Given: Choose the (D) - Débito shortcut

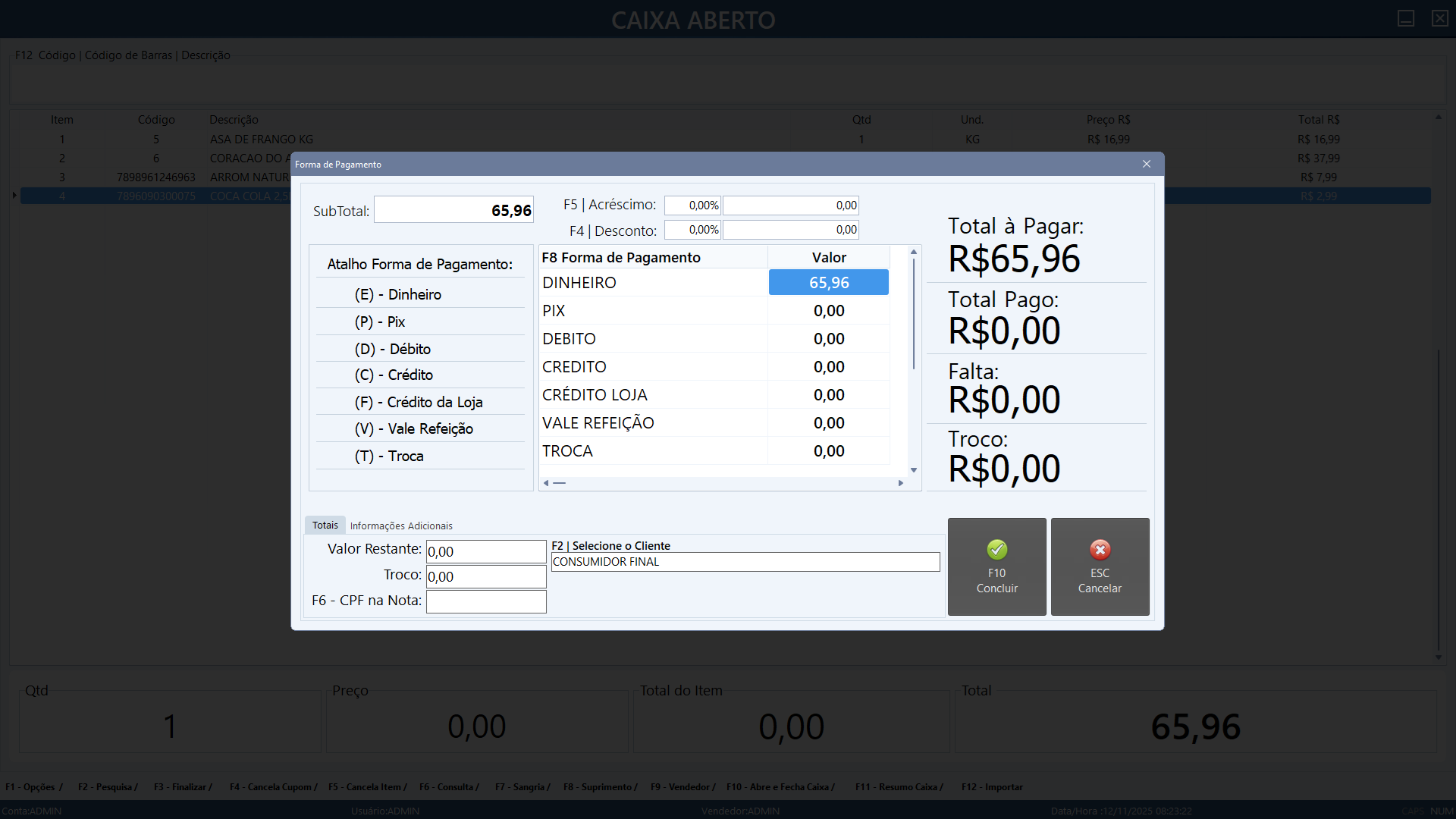Looking at the screenshot, I should (392, 349).
